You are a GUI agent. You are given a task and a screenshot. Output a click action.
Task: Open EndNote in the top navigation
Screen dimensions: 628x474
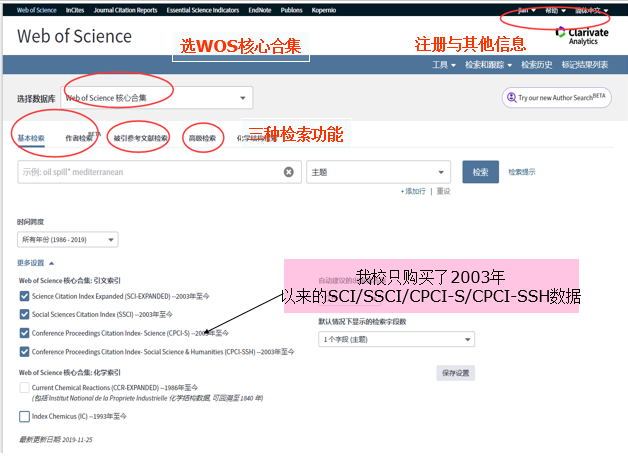point(260,10)
